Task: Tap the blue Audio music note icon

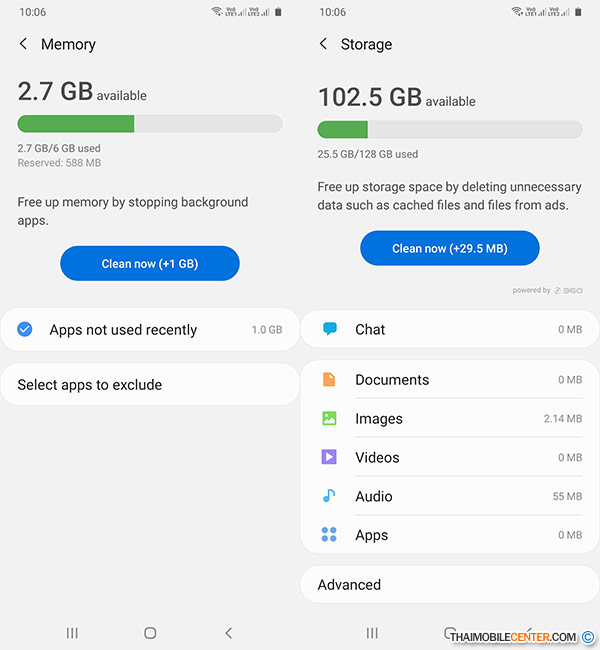Action: point(329,496)
